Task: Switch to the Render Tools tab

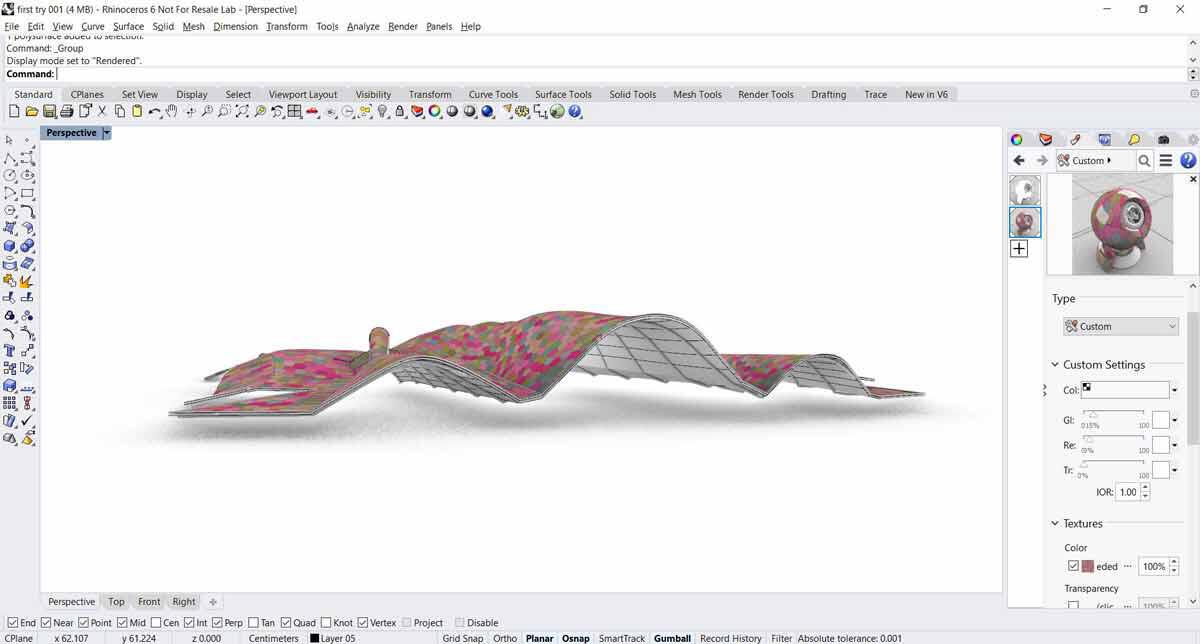Action: click(x=766, y=94)
